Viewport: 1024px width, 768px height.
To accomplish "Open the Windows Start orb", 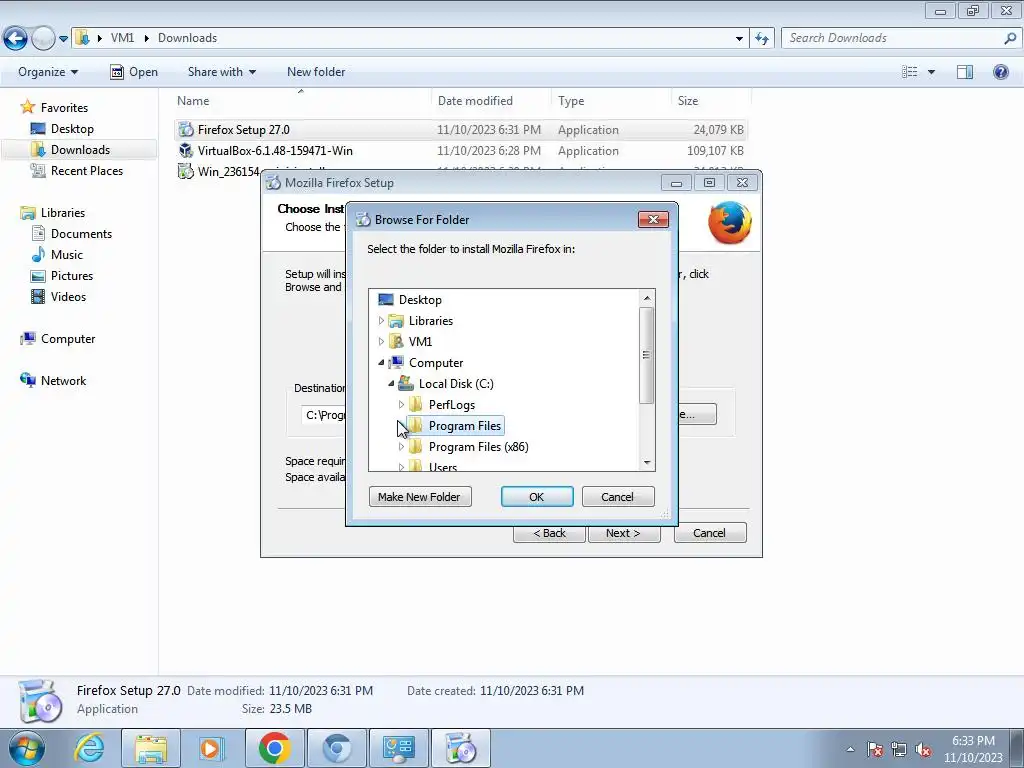I will pyautogui.click(x=26, y=748).
